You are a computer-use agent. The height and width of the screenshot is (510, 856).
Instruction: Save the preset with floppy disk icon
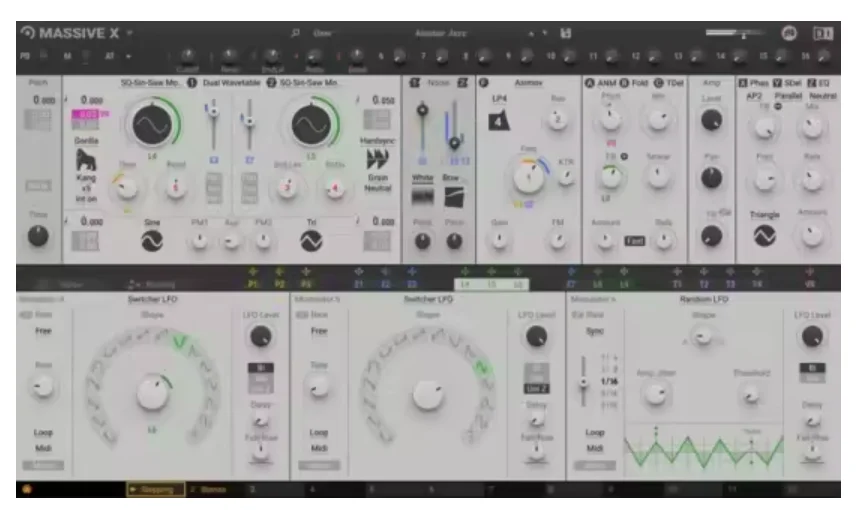click(x=566, y=33)
